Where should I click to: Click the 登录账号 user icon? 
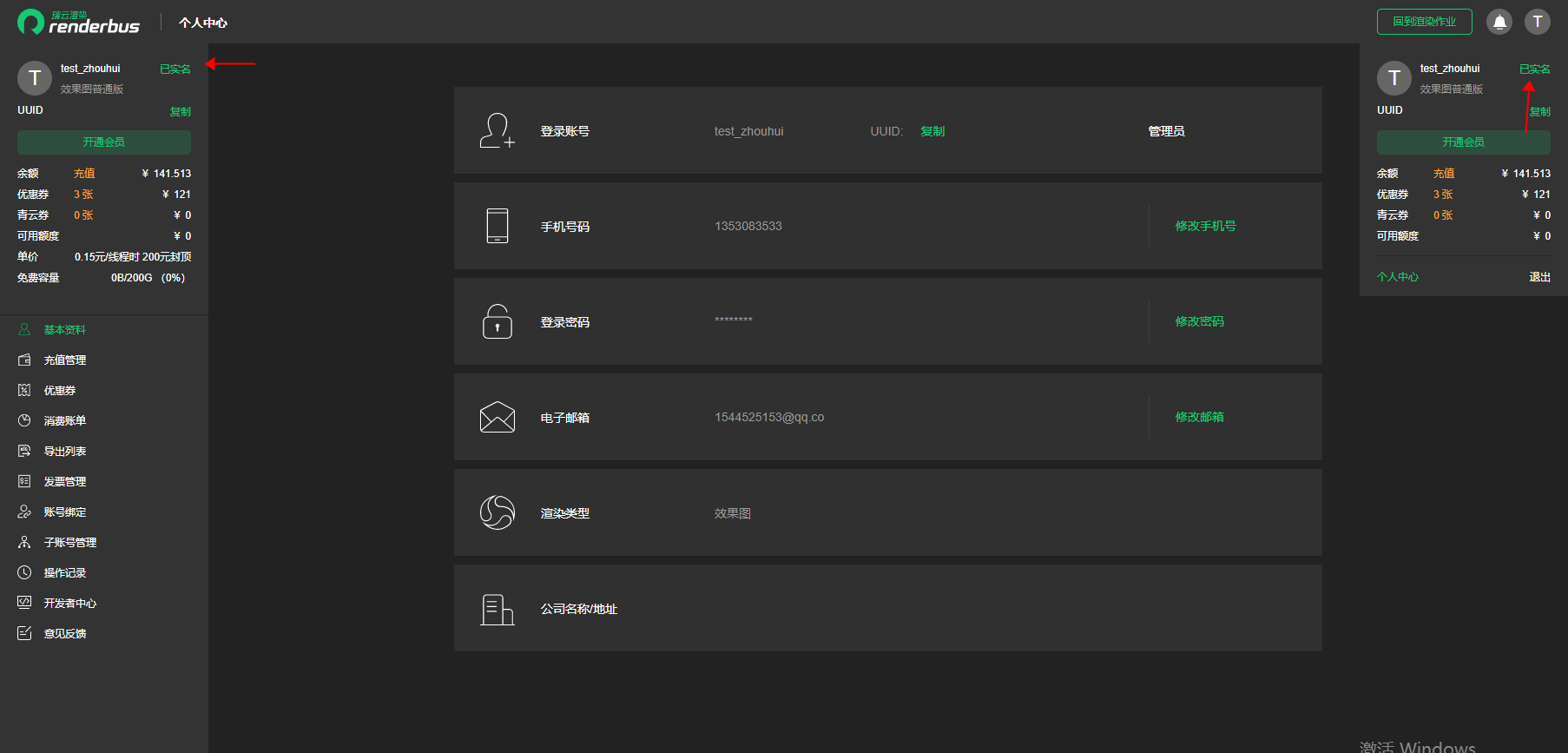[497, 130]
